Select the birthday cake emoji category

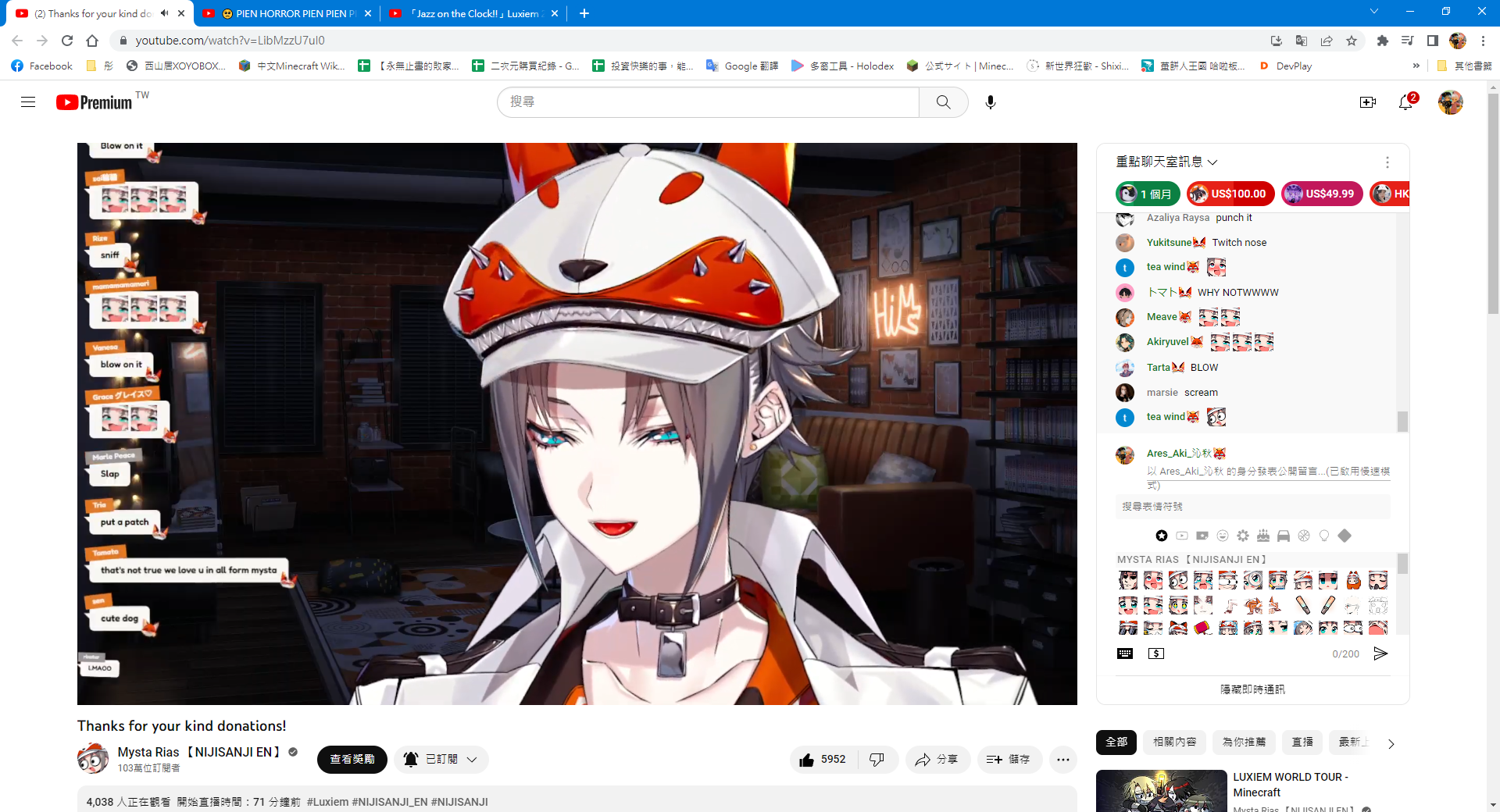pos(1263,536)
